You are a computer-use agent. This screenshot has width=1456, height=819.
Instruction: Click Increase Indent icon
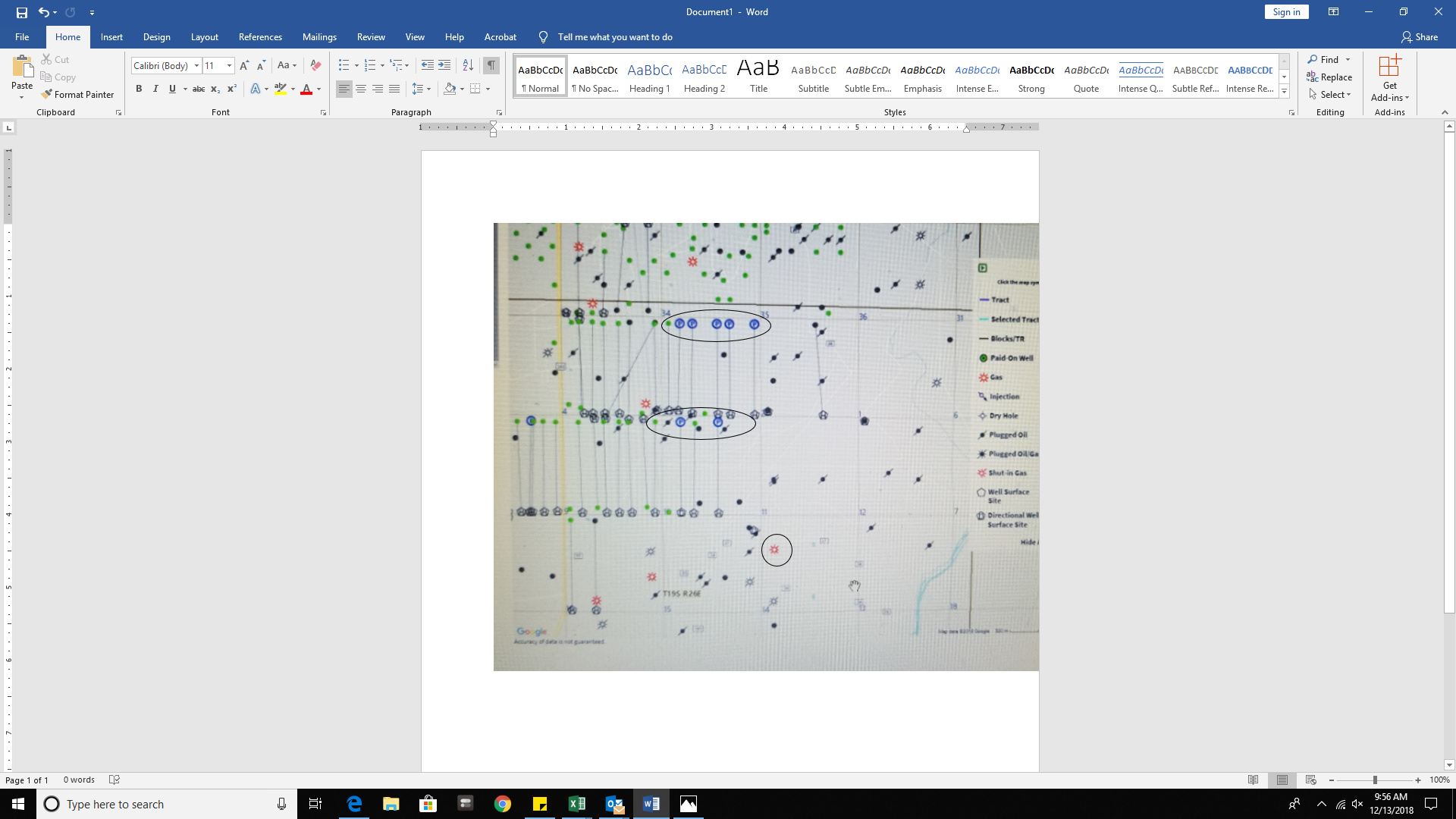tap(444, 65)
